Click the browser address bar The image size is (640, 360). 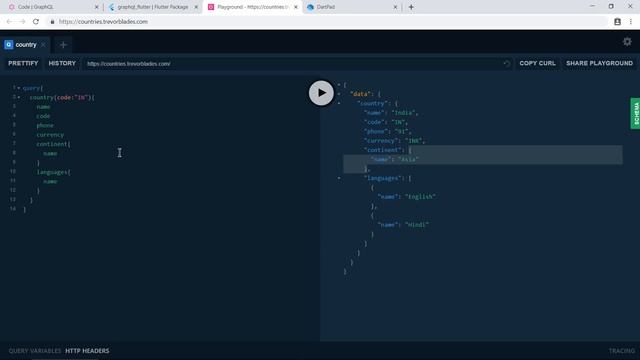pyautogui.click(x=327, y=22)
